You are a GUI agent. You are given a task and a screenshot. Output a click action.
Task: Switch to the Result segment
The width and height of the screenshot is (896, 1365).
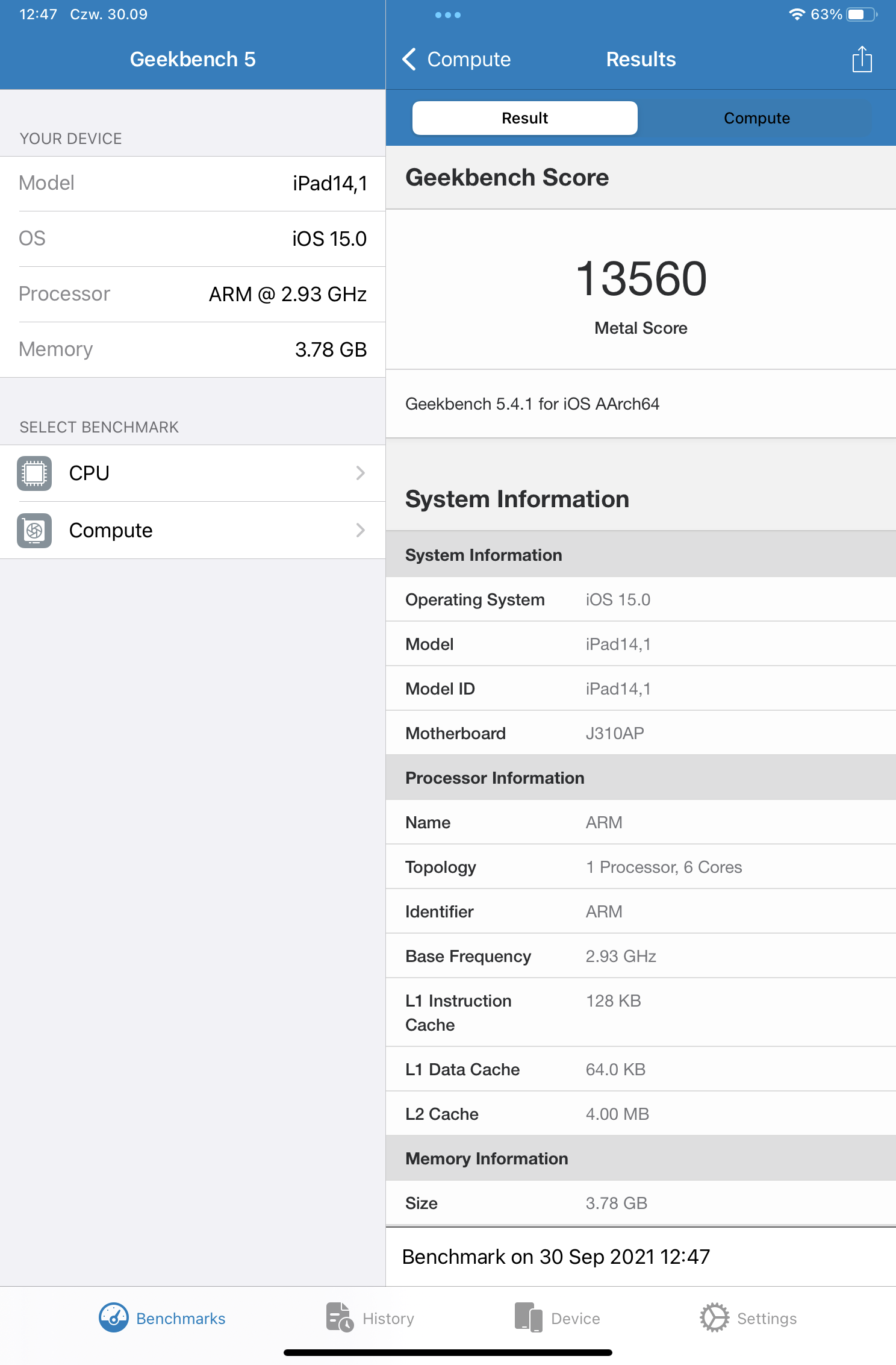click(524, 118)
